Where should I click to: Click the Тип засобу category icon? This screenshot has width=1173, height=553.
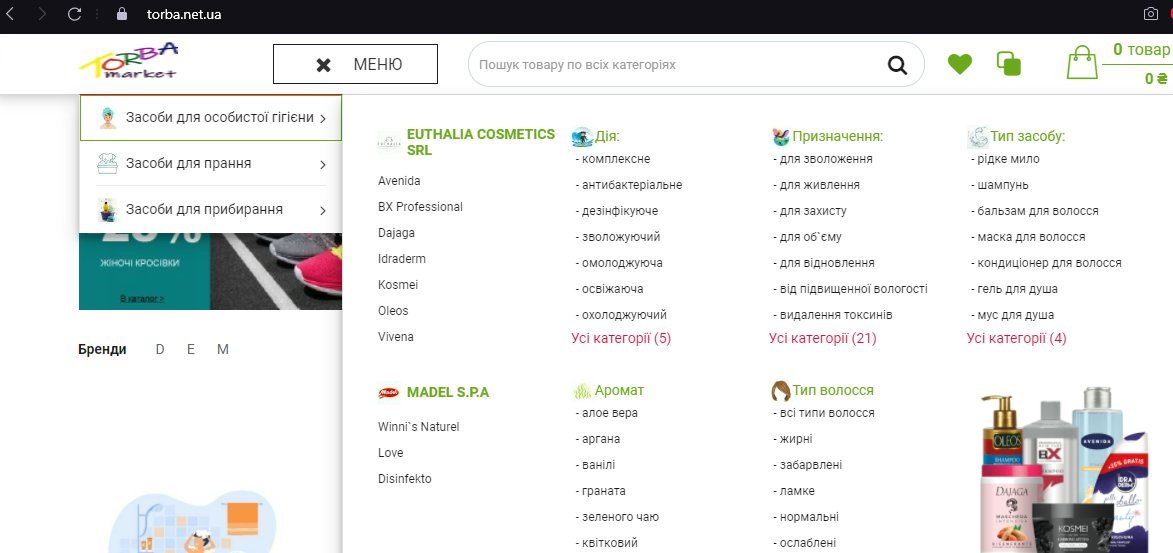coord(978,137)
